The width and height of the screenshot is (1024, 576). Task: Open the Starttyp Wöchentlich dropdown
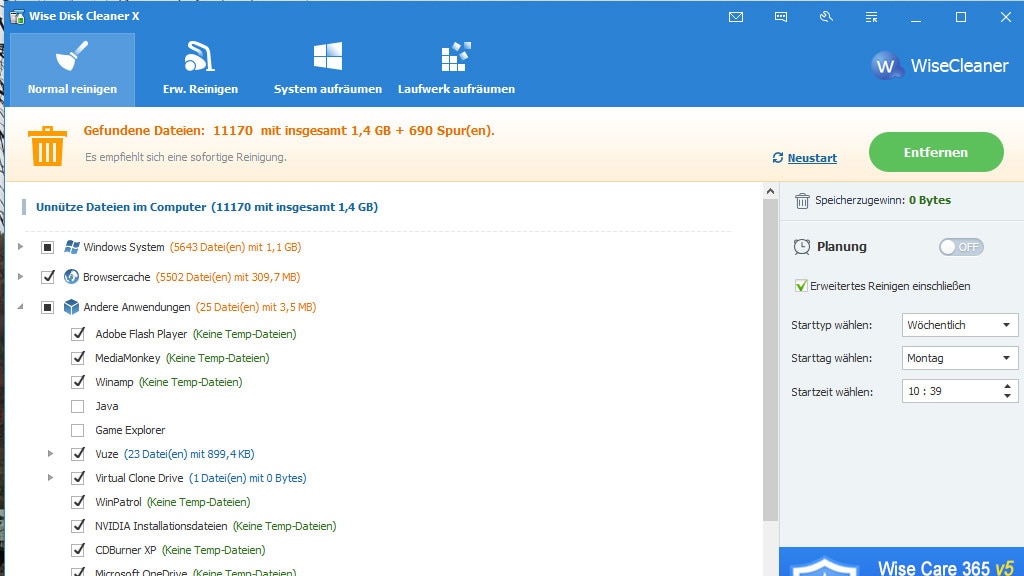click(x=960, y=325)
